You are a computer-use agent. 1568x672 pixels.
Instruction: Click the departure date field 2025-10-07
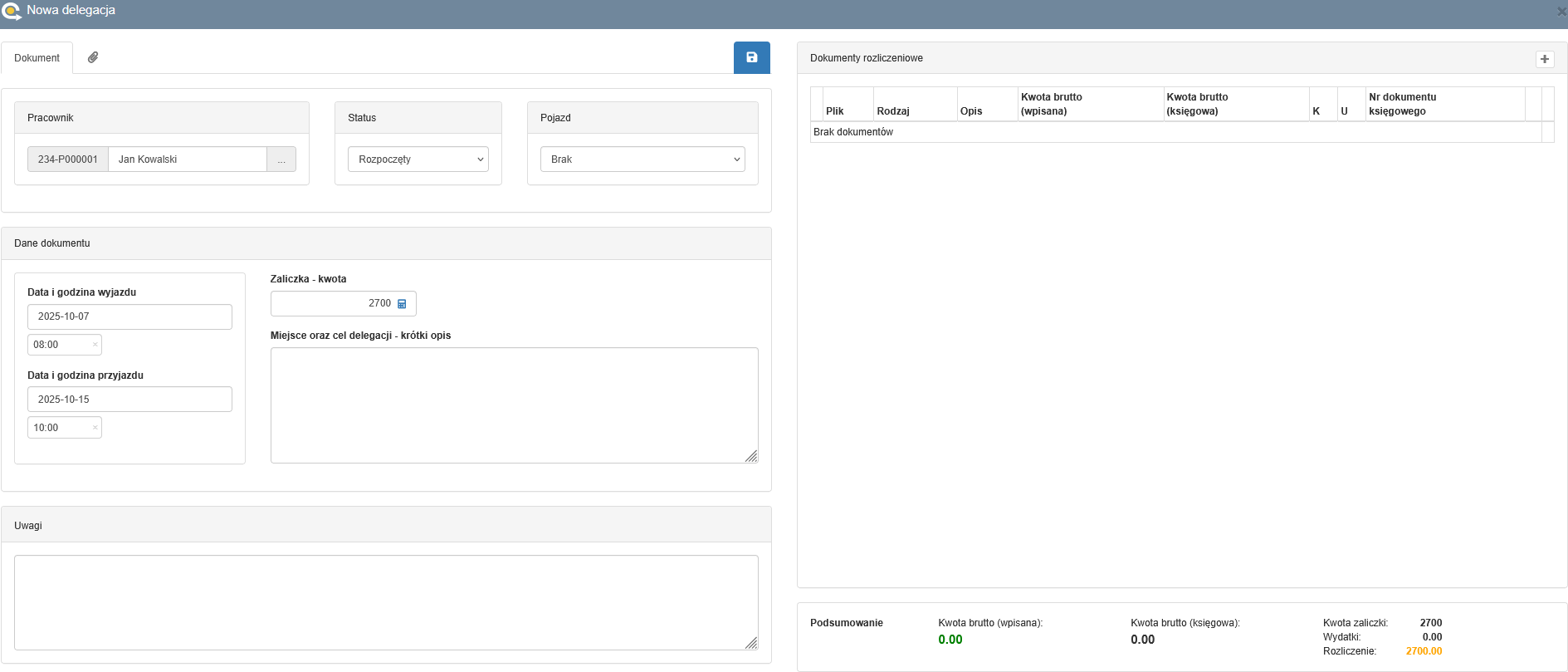(129, 316)
